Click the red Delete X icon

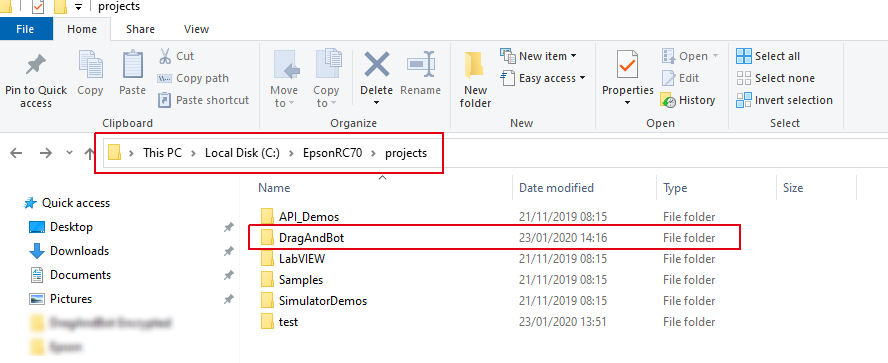tap(376, 64)
